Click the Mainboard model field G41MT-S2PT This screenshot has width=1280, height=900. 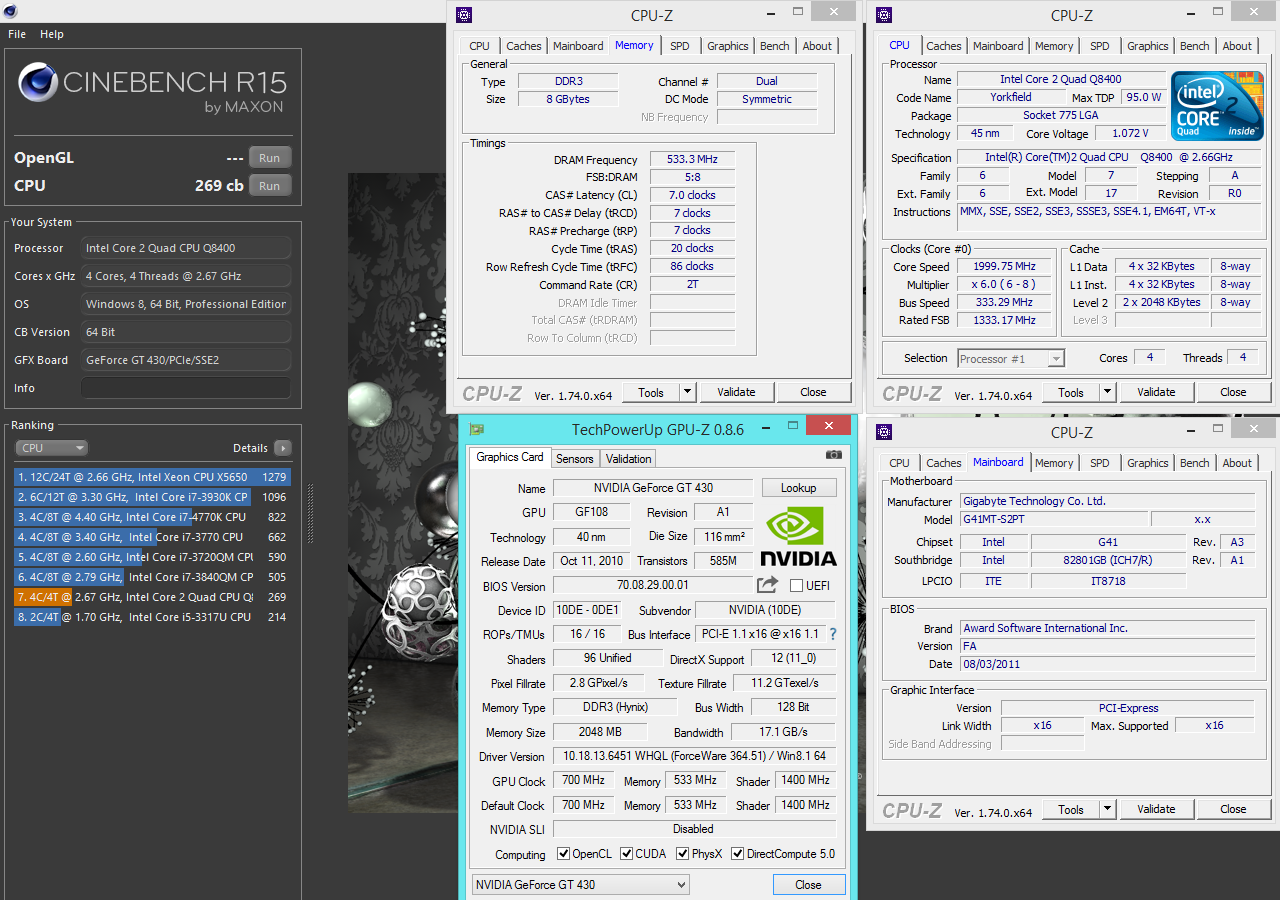1052,519
